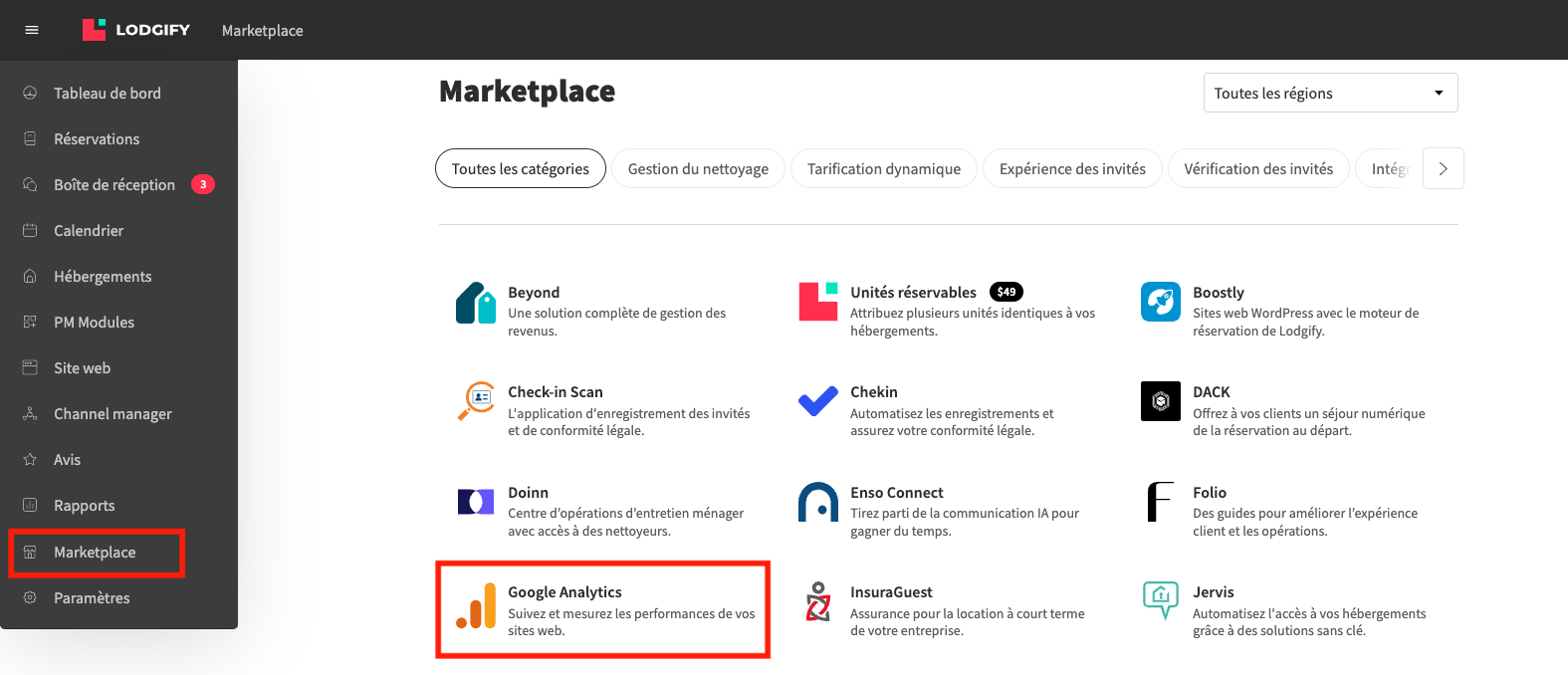Open the Paramètres sidebar item
1568x675 pixels.
coord(92,597)
